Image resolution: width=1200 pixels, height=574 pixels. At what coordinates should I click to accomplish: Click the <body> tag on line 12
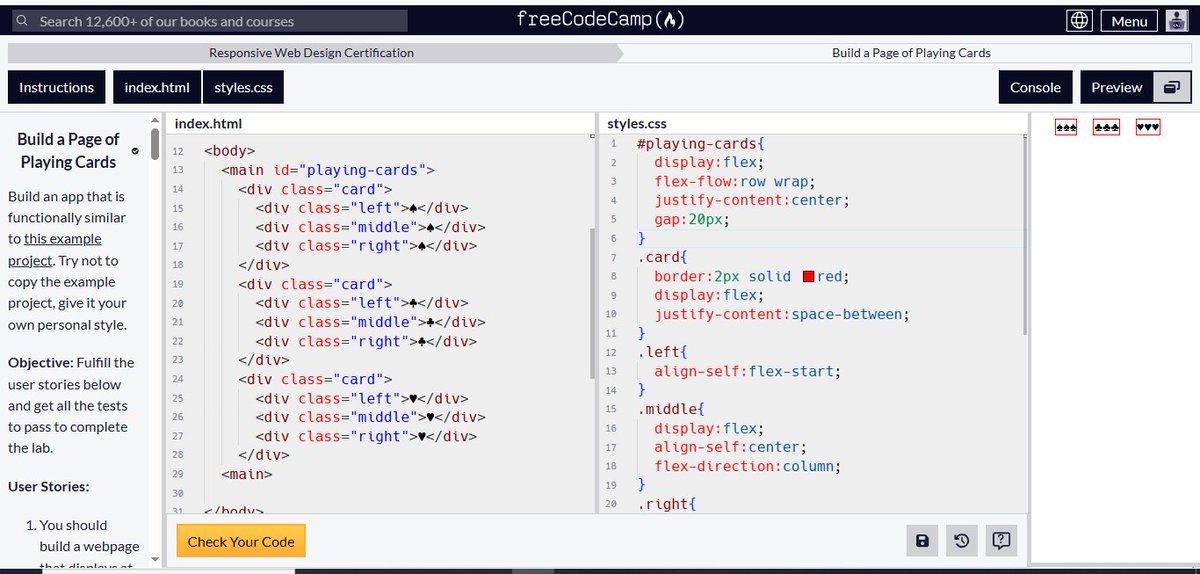pyautogui.click(x=229, y=151)
